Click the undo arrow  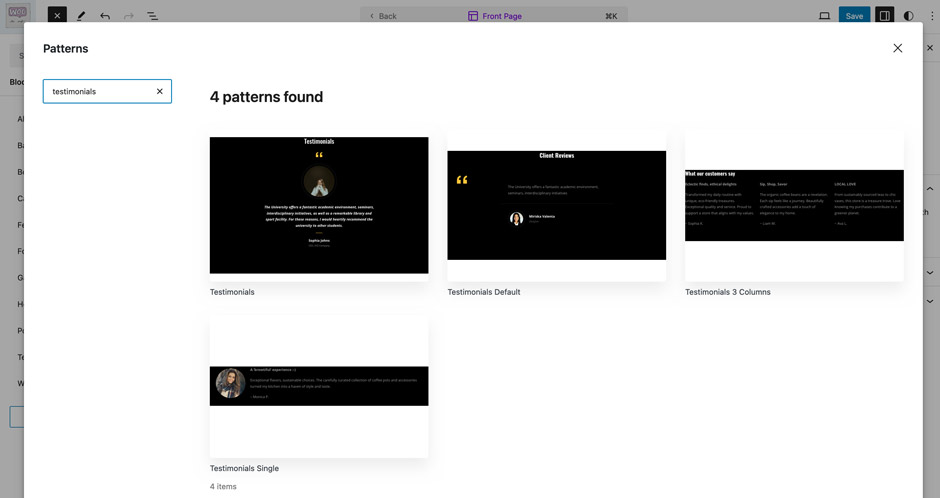click(105, 16)
